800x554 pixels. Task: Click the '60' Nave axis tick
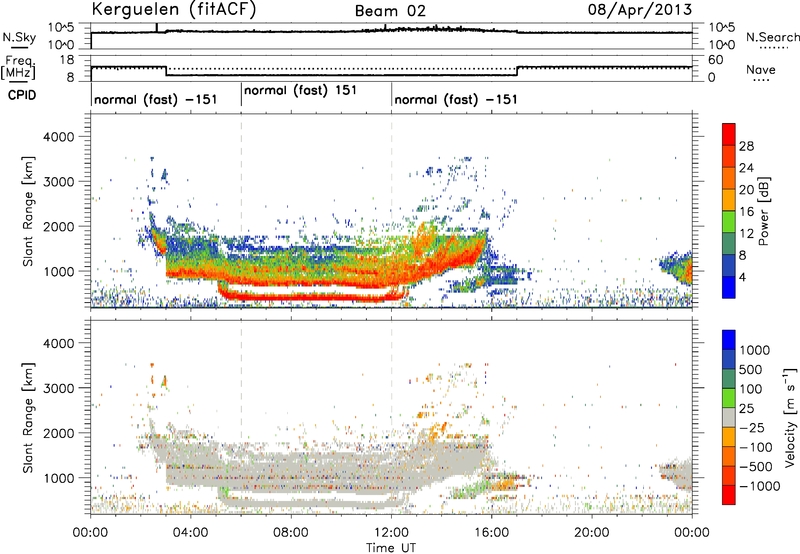click(716, 60)
